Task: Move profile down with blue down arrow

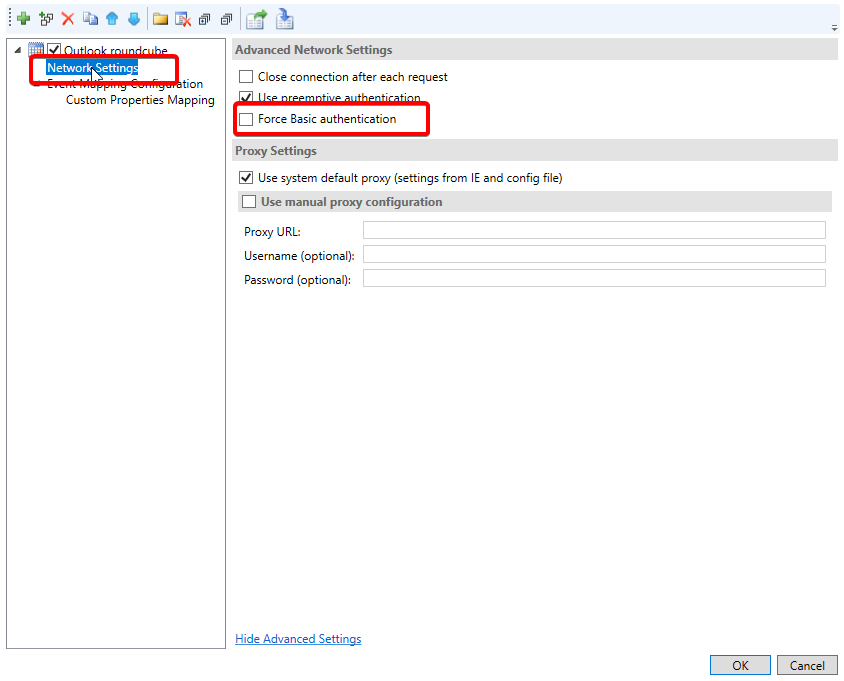Action: pyautogui.click(x=134, y=19)
